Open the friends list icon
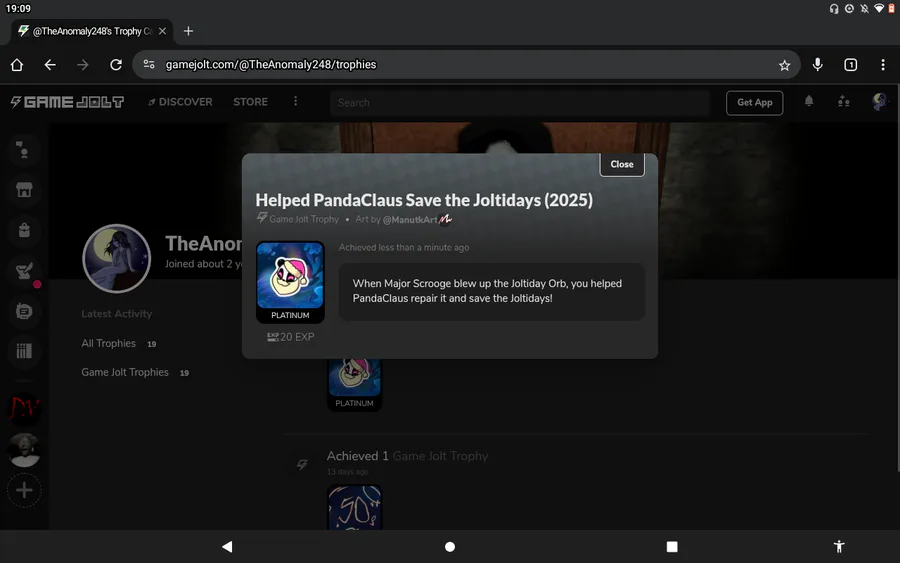Viewport: 900px width, 563px height. click(843, 102)
